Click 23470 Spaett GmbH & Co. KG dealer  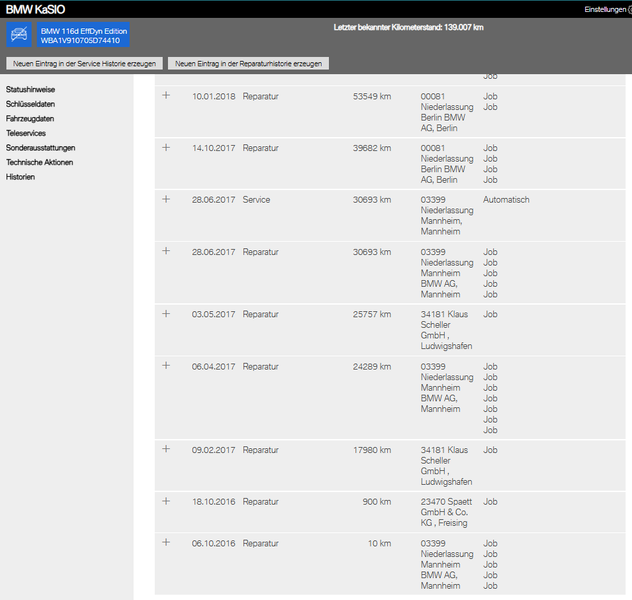click(x=446, y=512)
